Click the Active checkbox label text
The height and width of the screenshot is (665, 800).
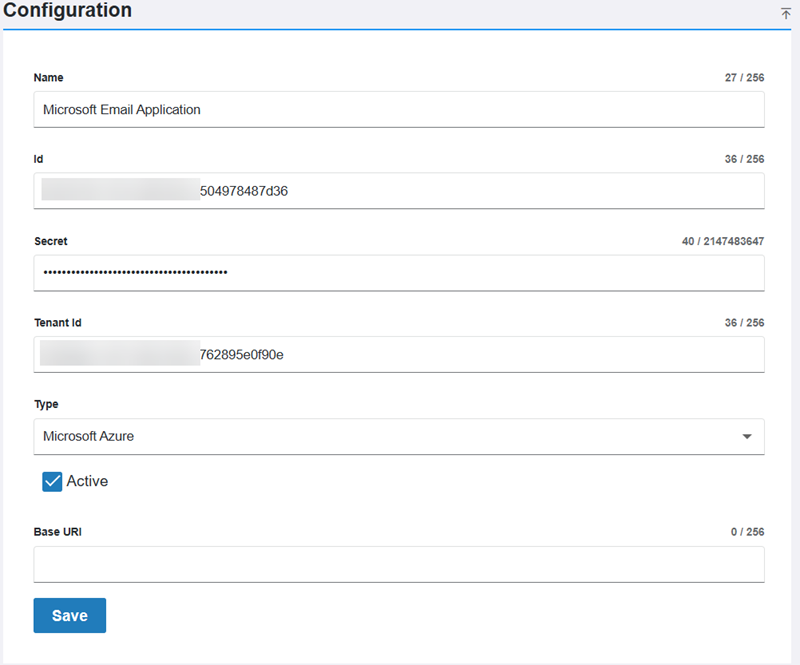click(87, 481)
